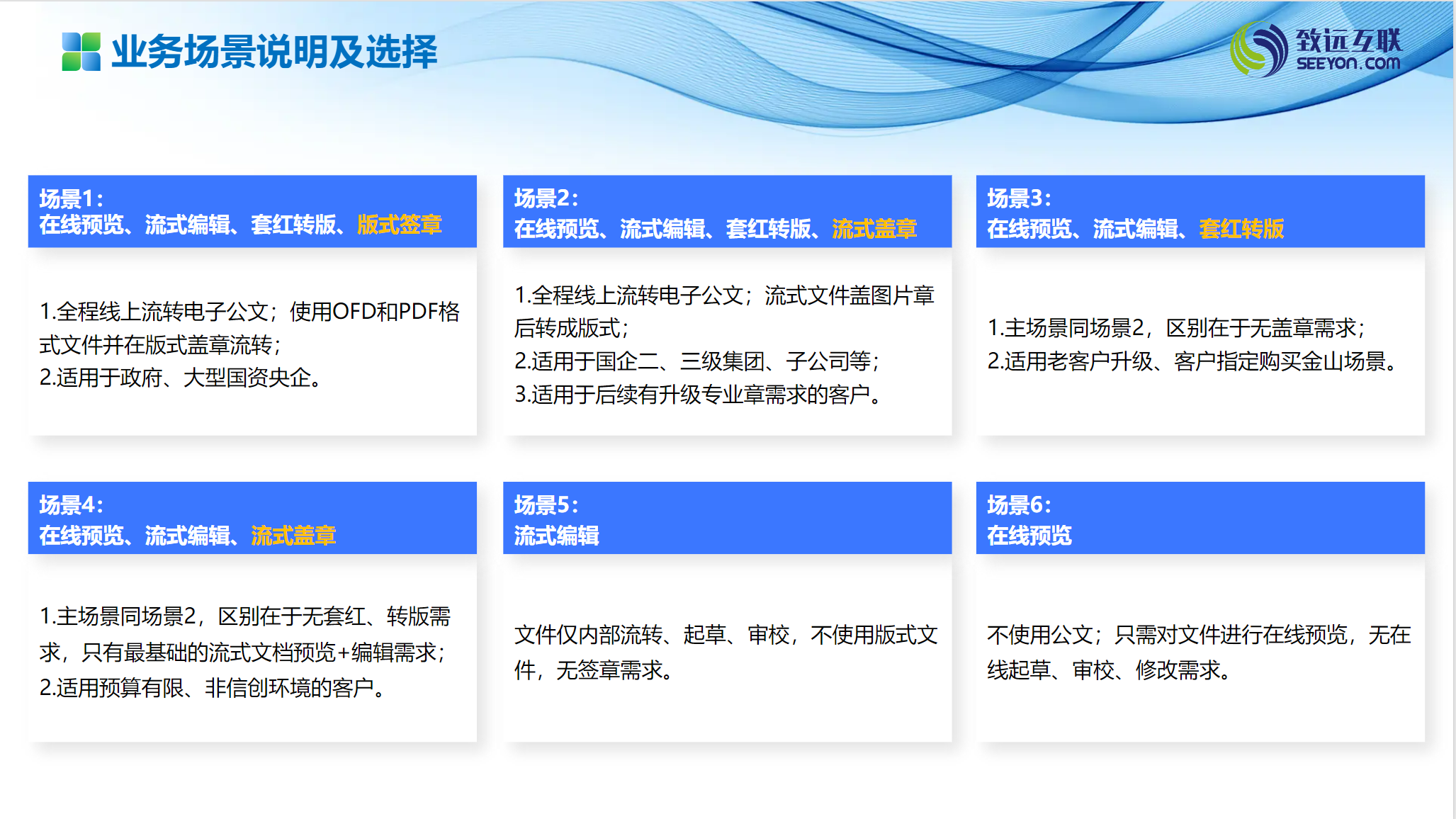Click the four-square icon beside the title

81,52
